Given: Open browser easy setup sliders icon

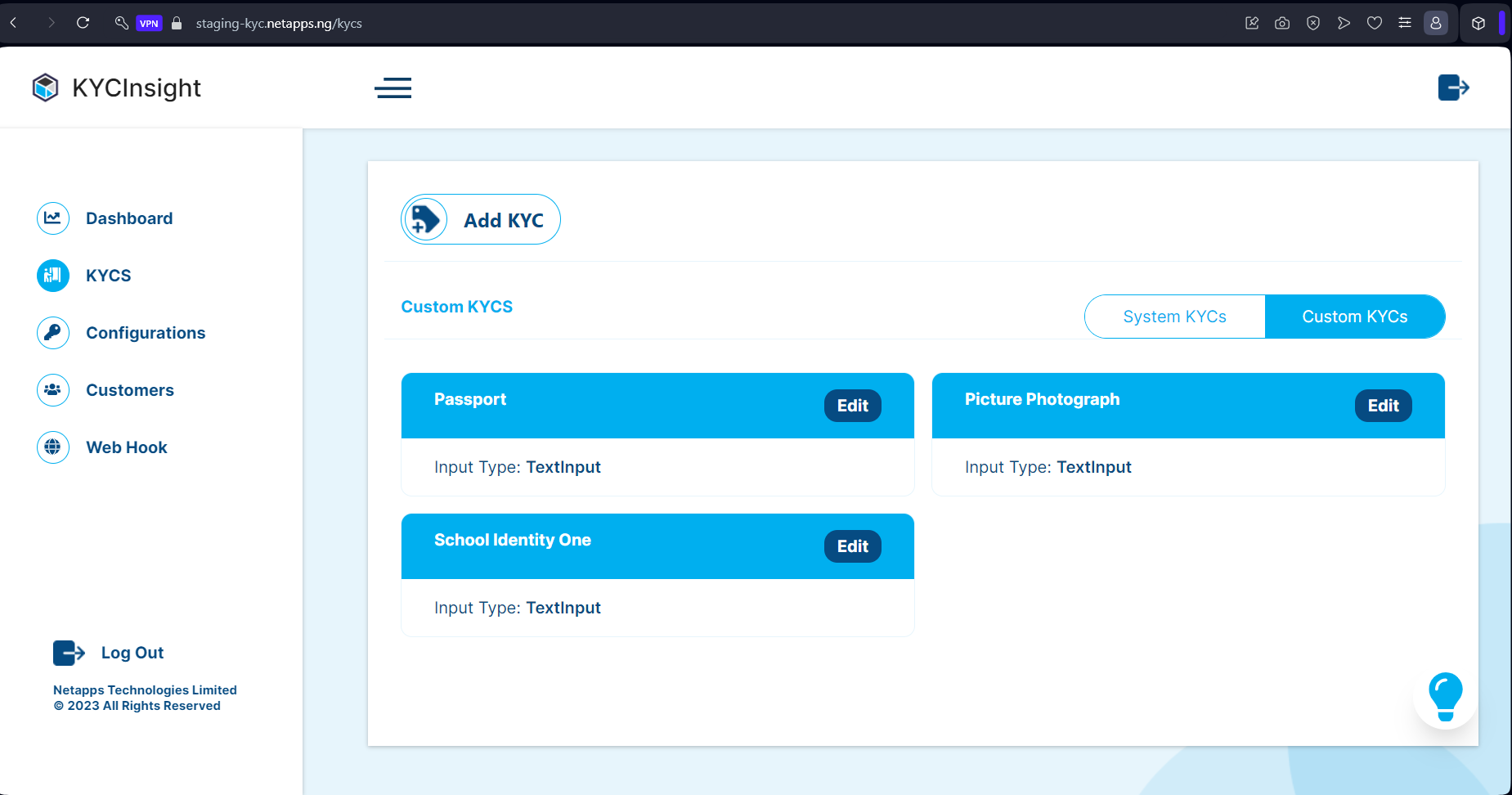Looking at the screenshot, I should [1405, 23].
